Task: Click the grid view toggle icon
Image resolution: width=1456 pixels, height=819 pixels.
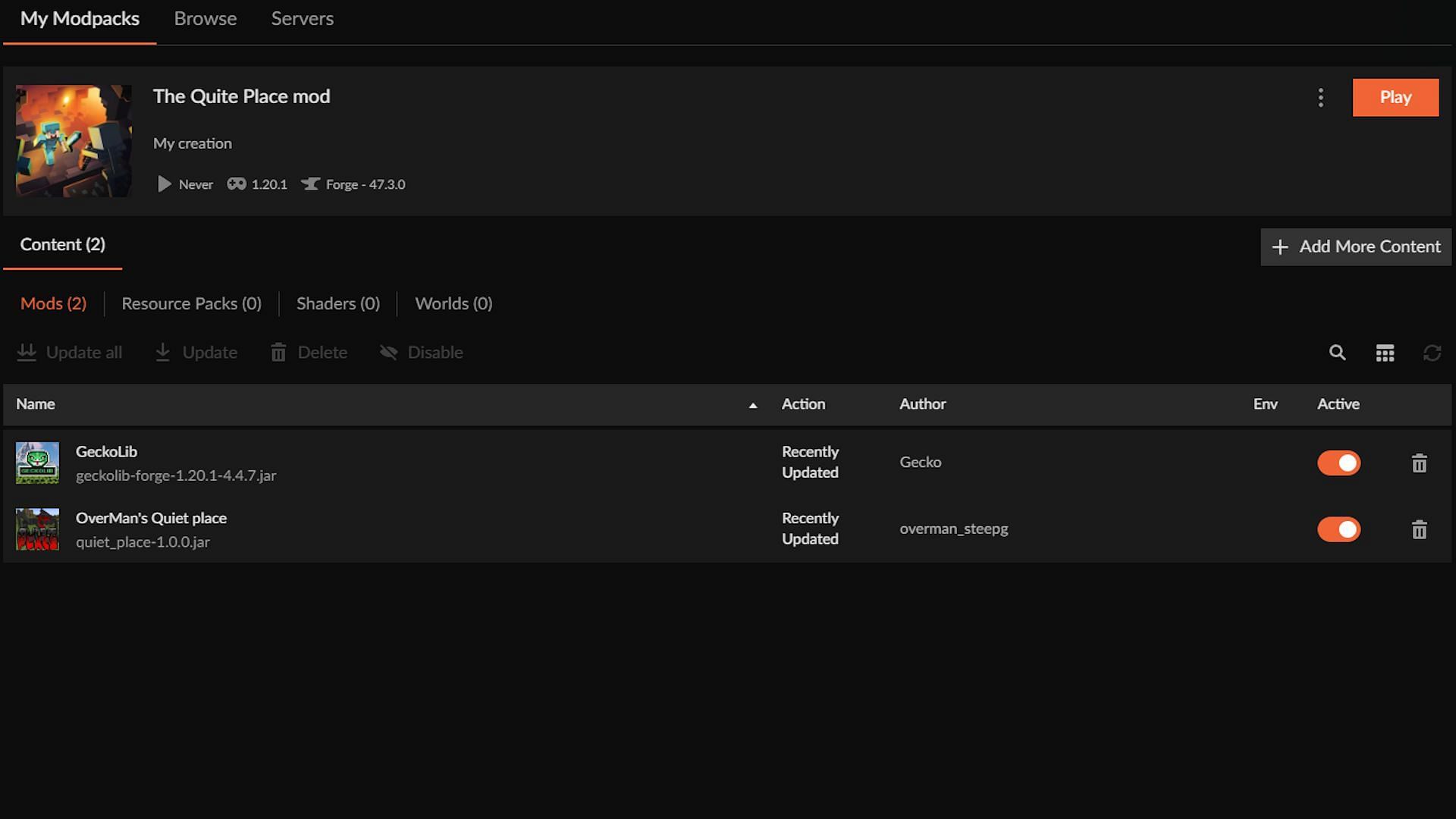Action: click(1385, 353)
